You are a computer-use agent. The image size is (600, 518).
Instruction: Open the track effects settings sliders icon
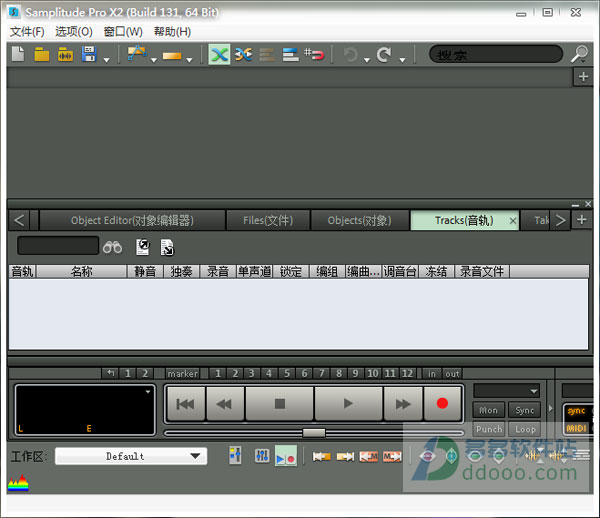pos(262,455)
